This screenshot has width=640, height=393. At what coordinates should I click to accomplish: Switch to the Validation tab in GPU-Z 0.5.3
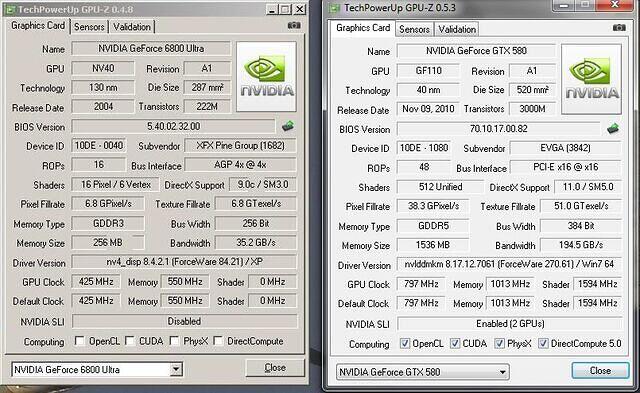pos(457,29)
